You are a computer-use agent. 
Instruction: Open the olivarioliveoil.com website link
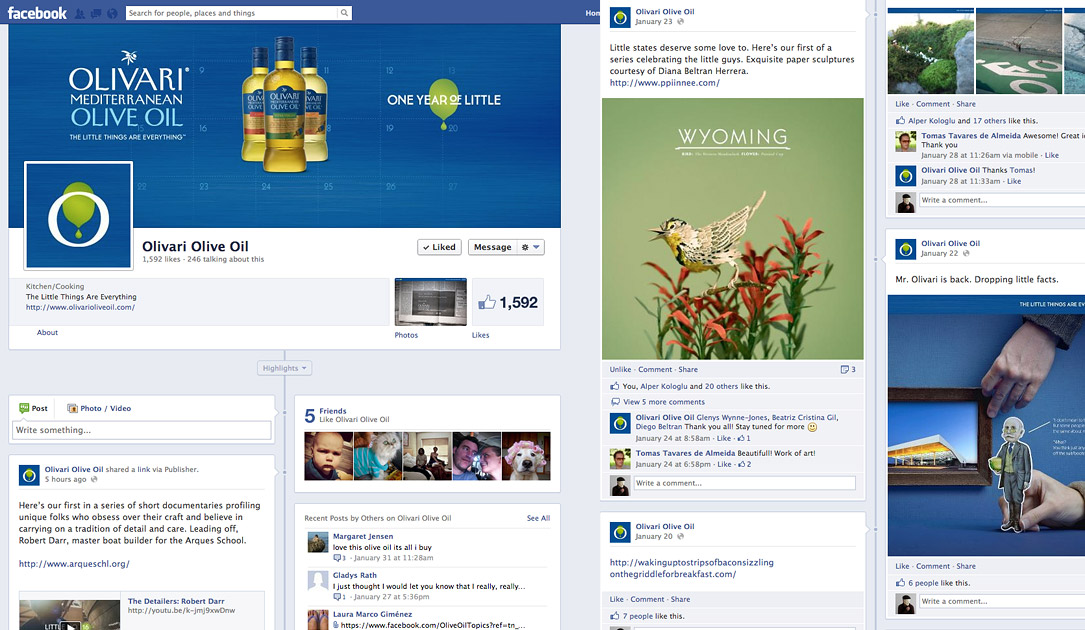pos(80,307)
